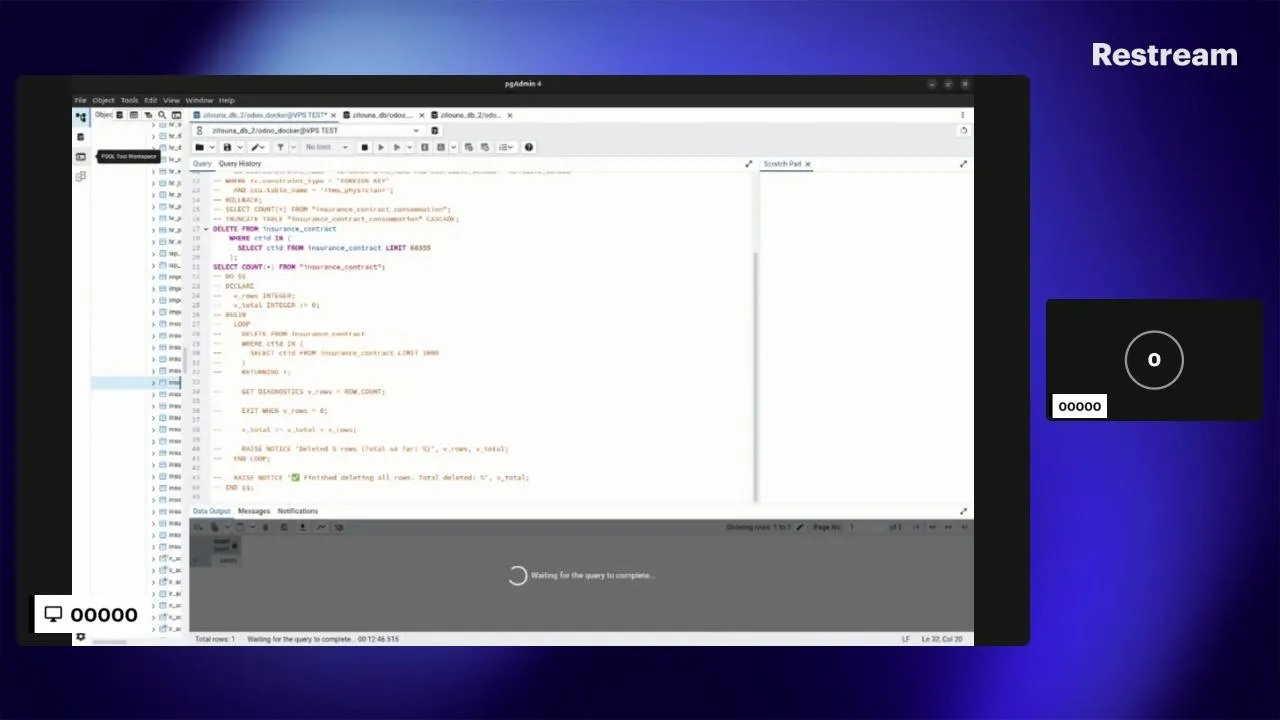The width and height of the screenshot is (1280, 720).
Task: Open the Window menu
Action: click(199, 100)
